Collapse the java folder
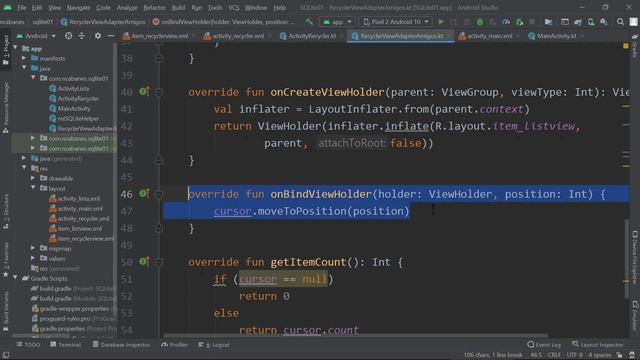640x360 pixels. (24, 68)
